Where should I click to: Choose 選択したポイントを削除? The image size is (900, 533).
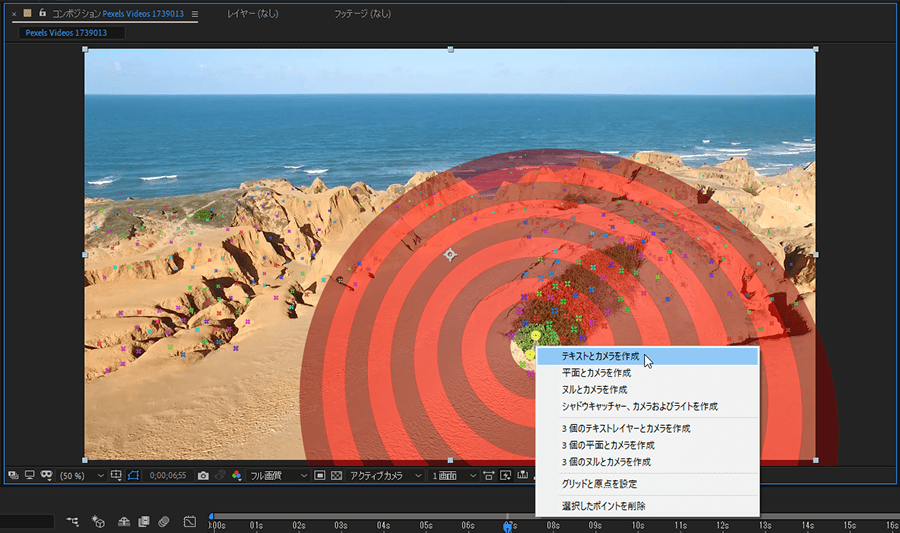[x=647, y=506]
